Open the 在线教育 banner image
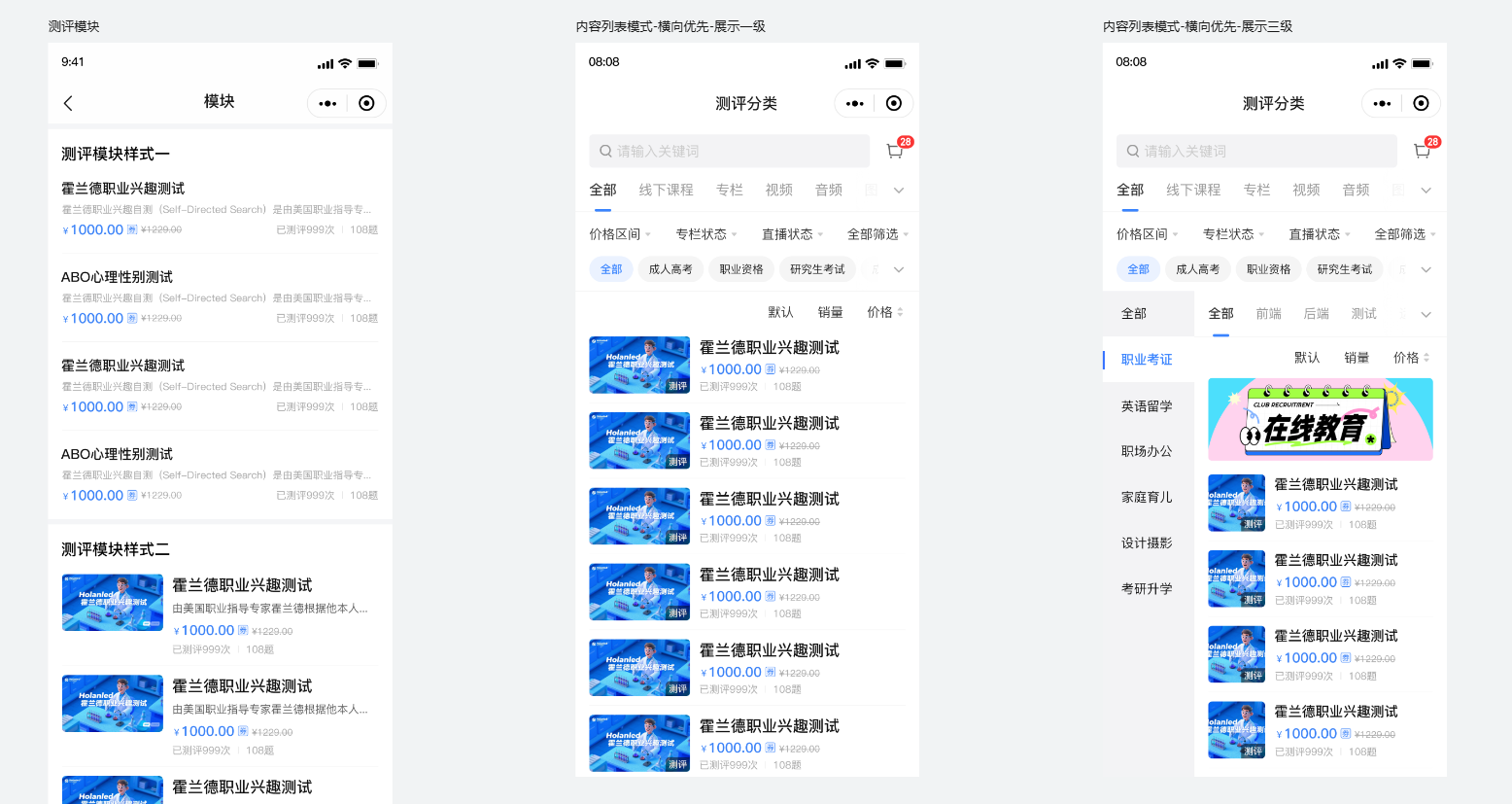Image resolution: width=1512 pixels, height=804 pixels. coord(1321,419)
